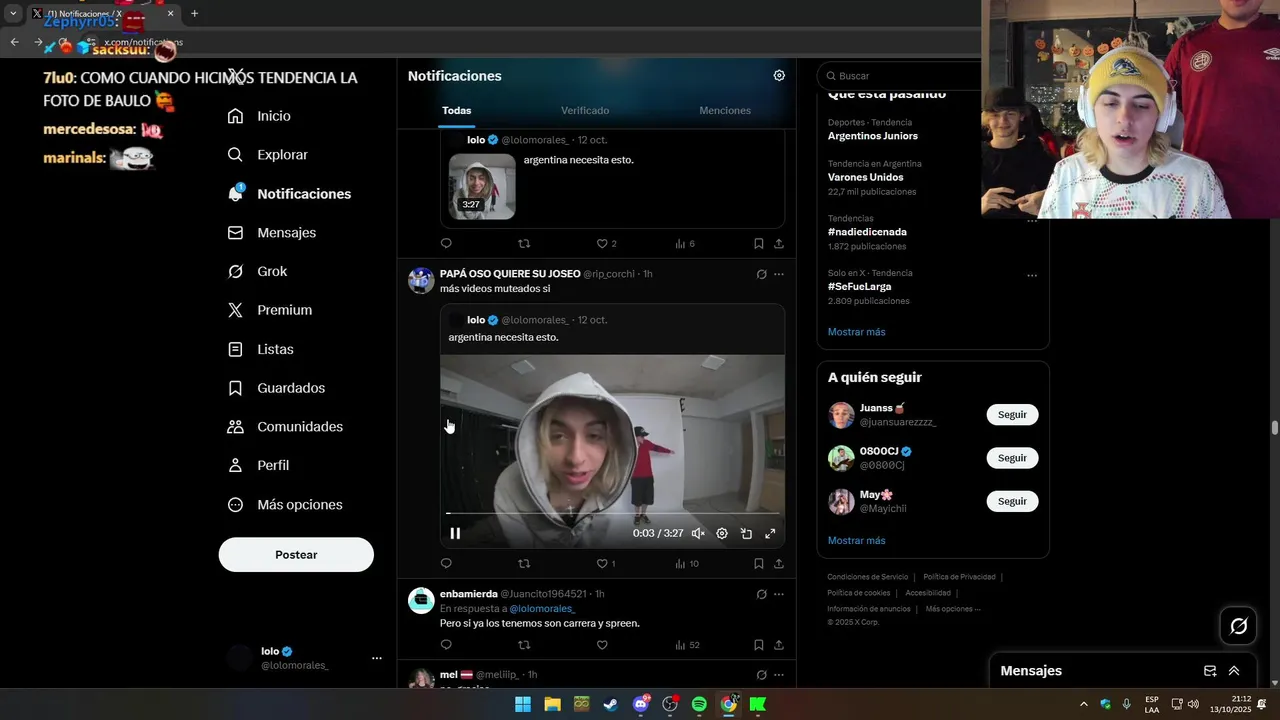Screen dimensions: 1280x720
Task: Open the floating Grok button
Action: 1238,626
